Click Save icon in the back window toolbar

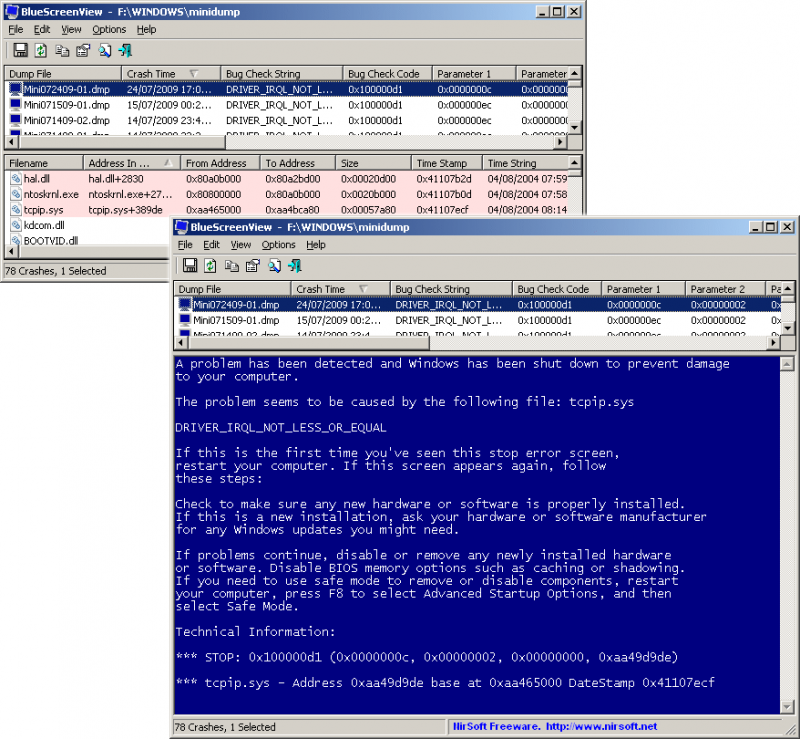[20, 50]
